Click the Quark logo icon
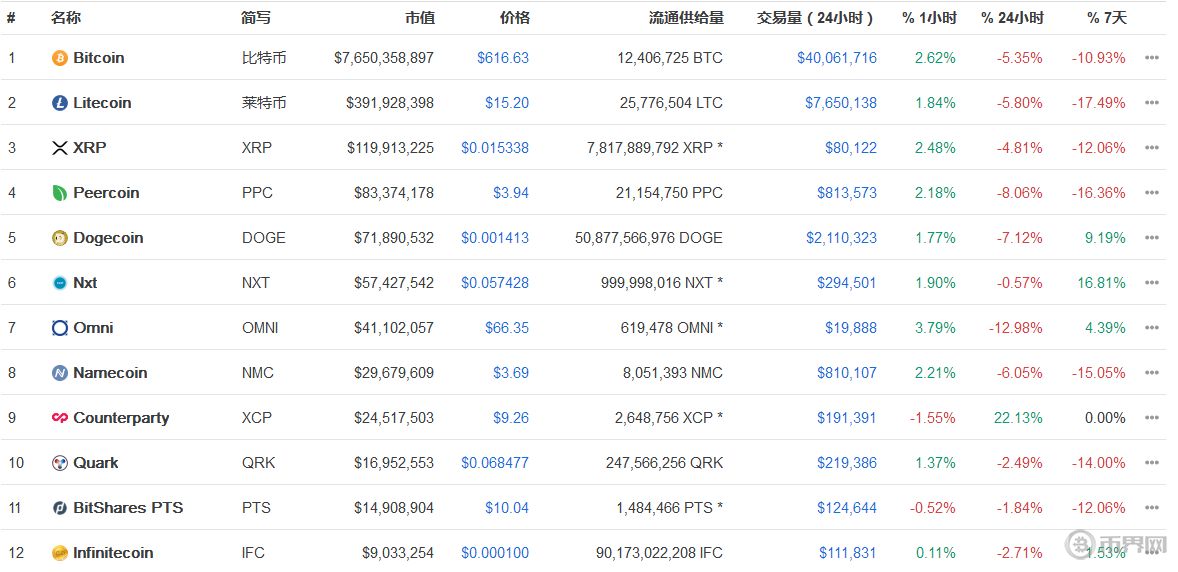Screen dimensions: 1178x572 tap(60, 463)
